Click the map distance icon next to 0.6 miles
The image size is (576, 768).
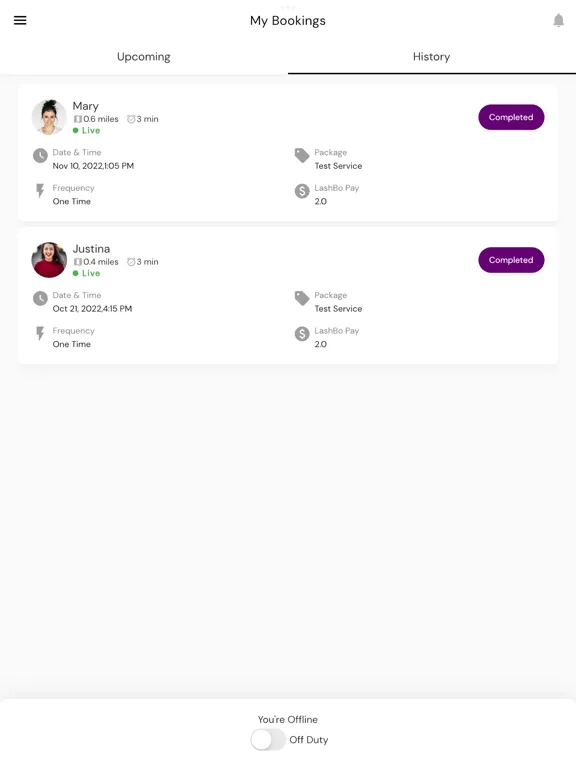[x=77, y=119]
